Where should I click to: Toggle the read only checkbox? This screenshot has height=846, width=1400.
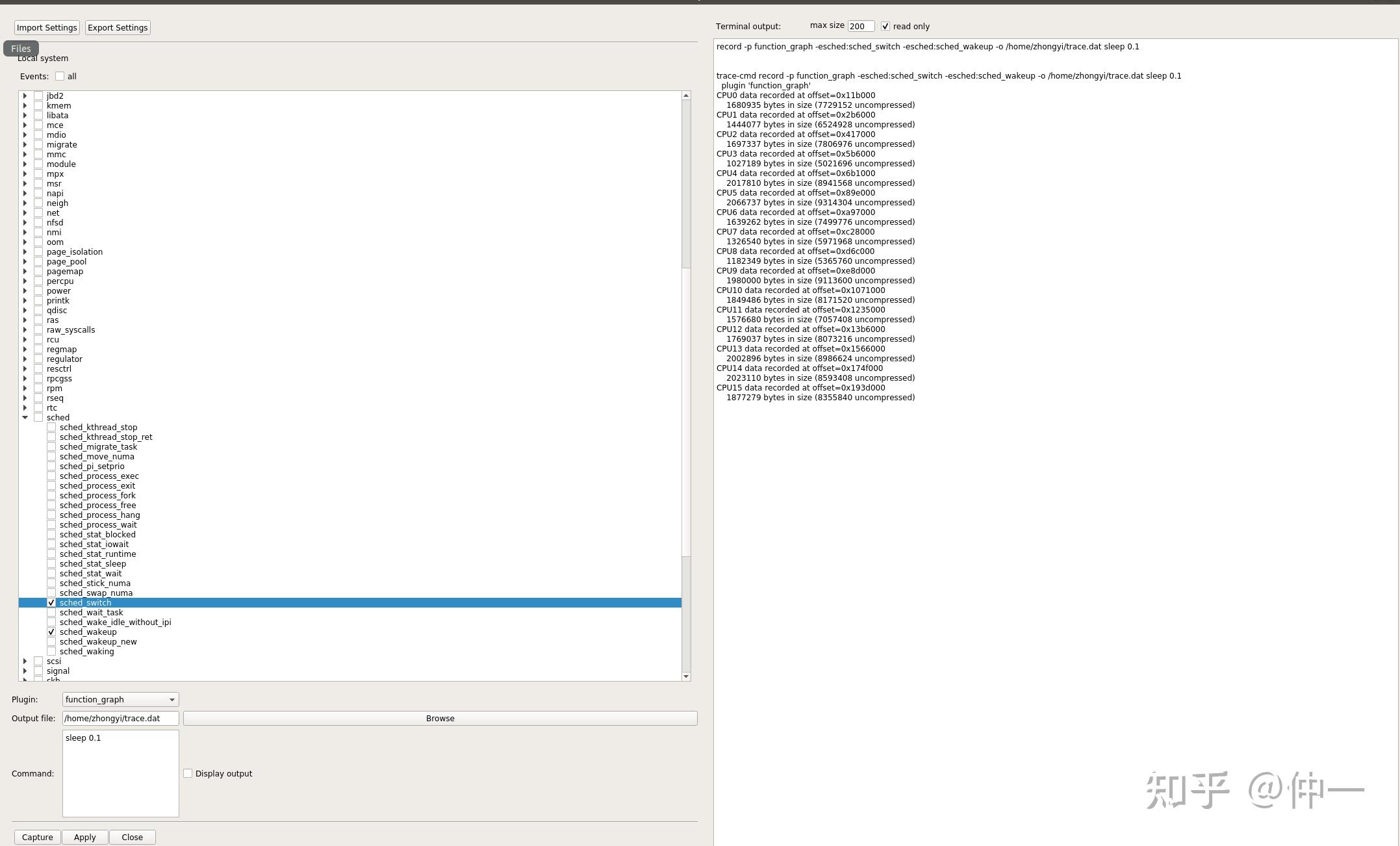(885, 27)
